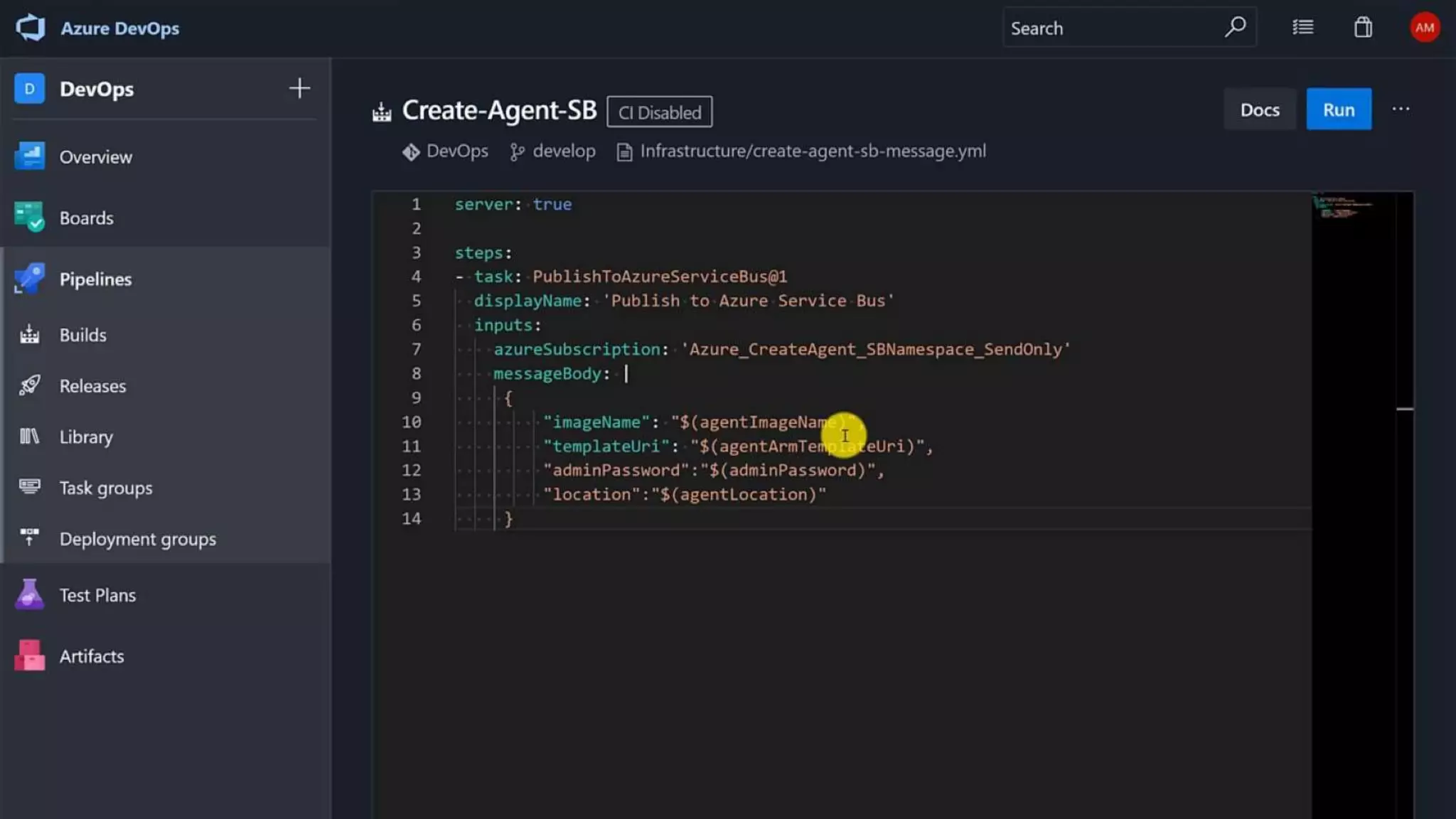
Task: Go to Builds in Pipelines submenu
Action: pos(82,335)
